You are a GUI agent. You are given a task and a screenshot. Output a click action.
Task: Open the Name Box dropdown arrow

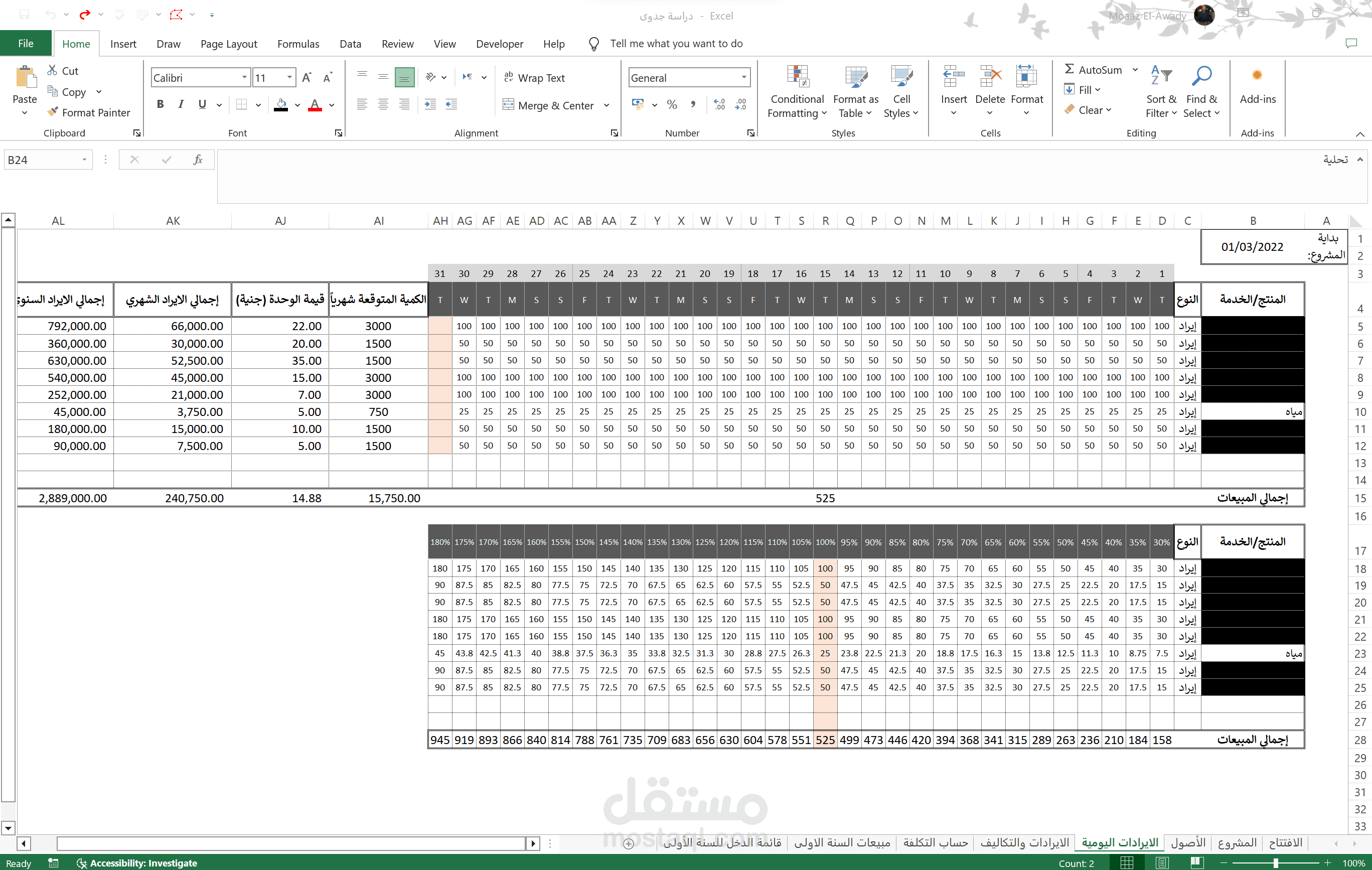click(84, 160)
